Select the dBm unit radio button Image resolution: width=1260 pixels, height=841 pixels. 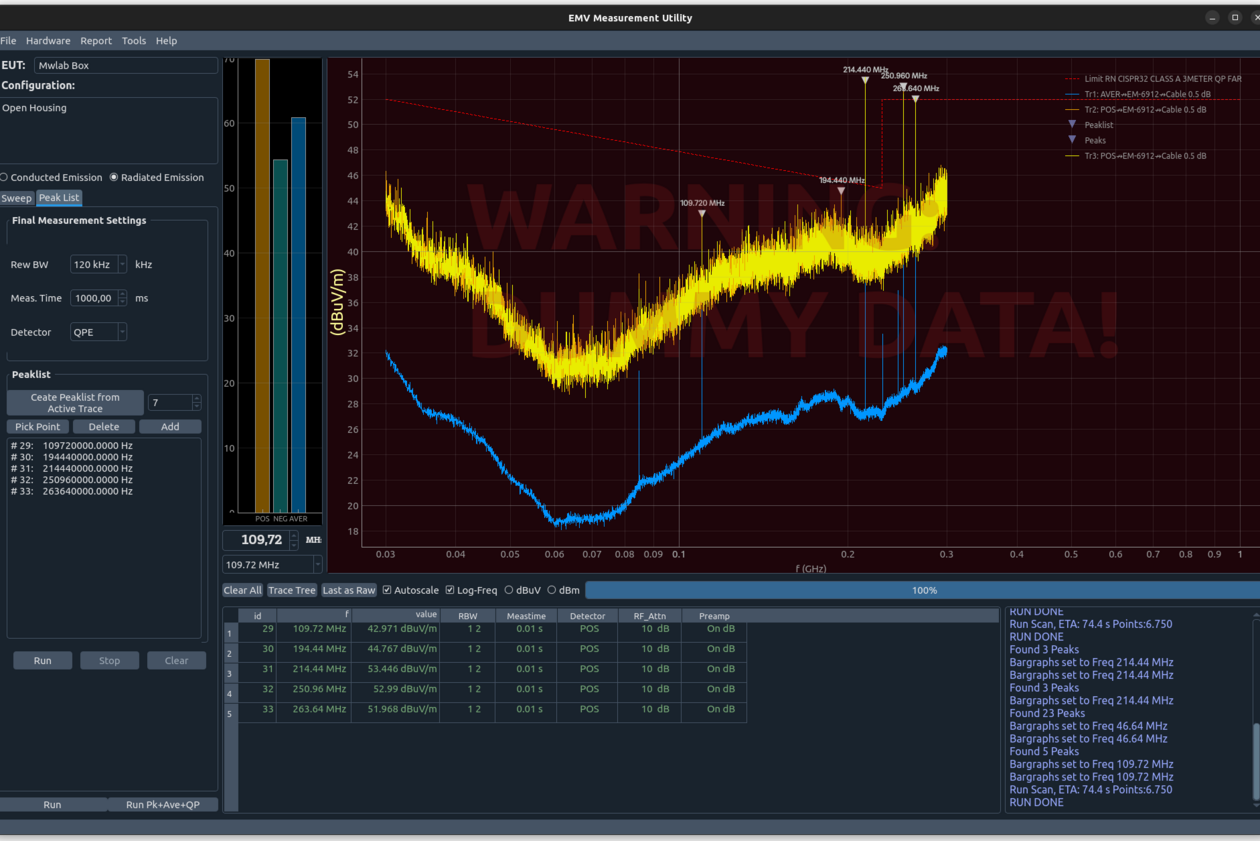point(552,590)
